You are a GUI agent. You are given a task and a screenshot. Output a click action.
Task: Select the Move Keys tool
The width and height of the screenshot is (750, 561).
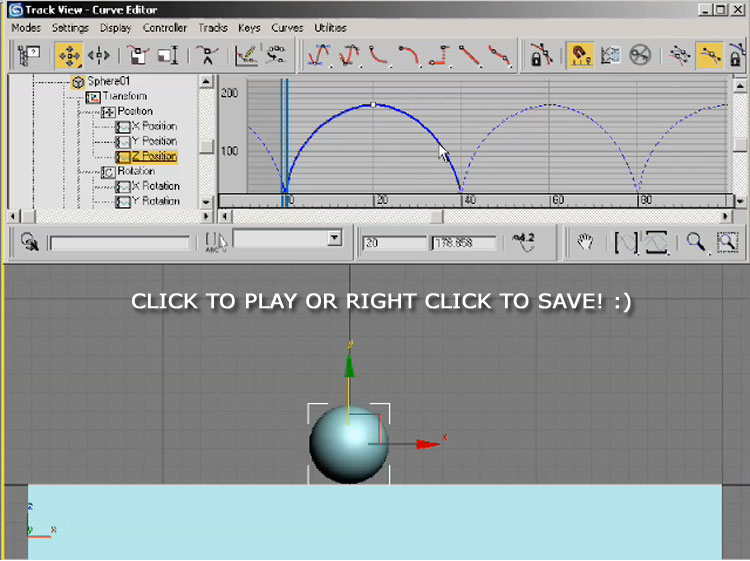pos(69,55)
